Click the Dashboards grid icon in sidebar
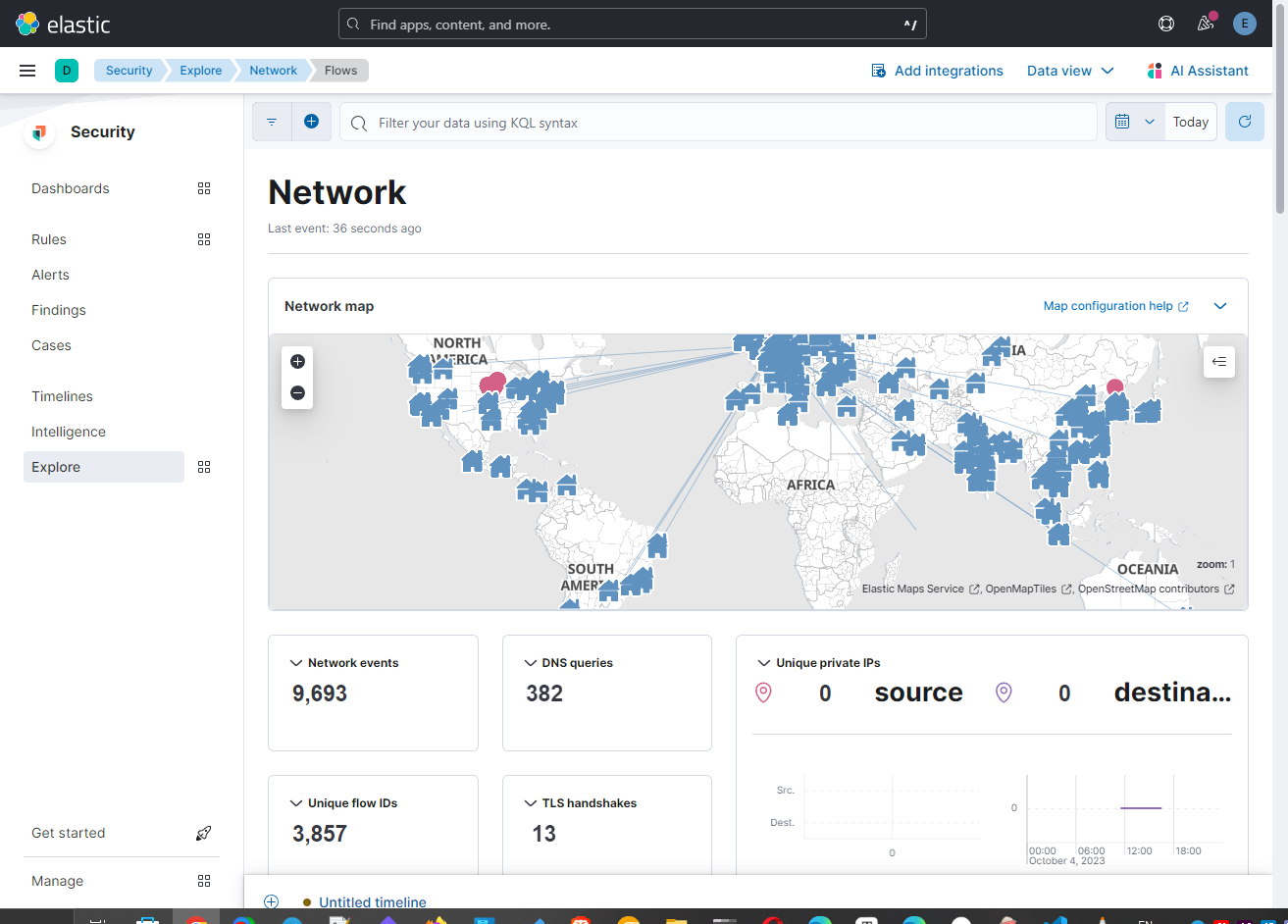 tap(204, 188)
